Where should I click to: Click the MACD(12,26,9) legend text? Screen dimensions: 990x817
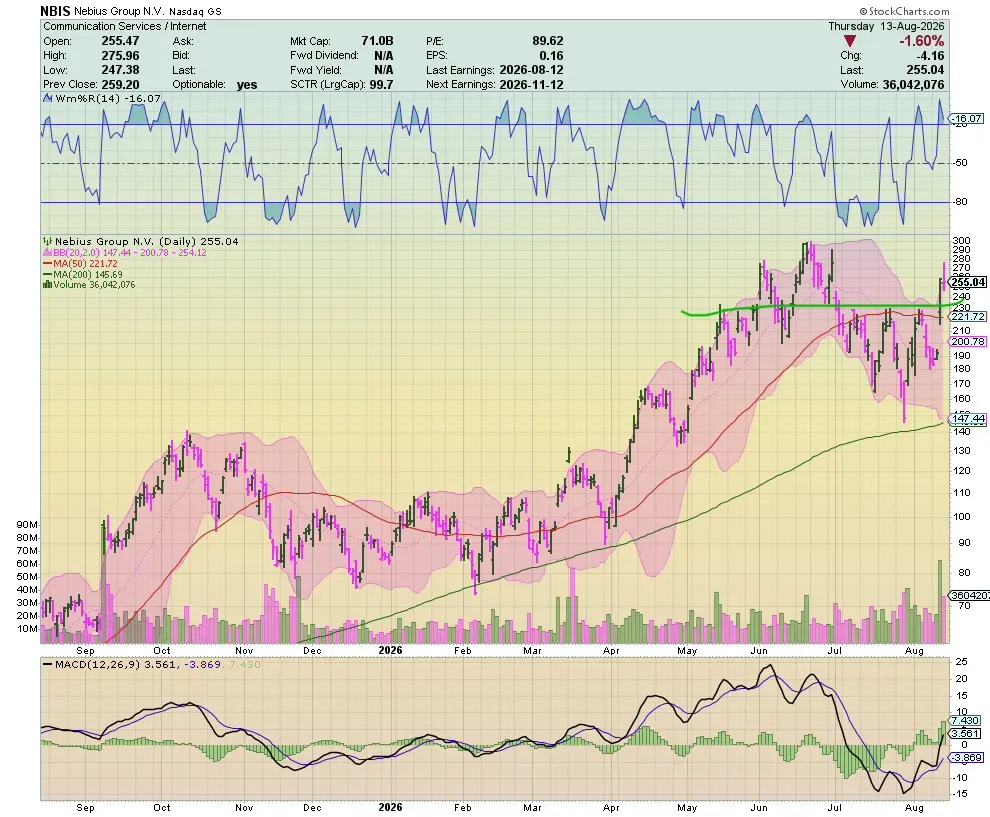pyautogui.click(x=98, y=664)
